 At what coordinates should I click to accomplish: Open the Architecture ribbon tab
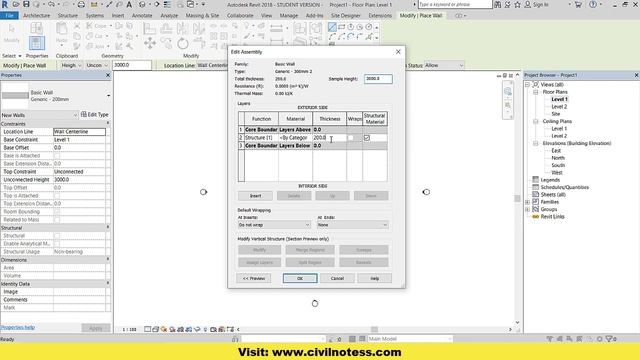tap(36, 16)
